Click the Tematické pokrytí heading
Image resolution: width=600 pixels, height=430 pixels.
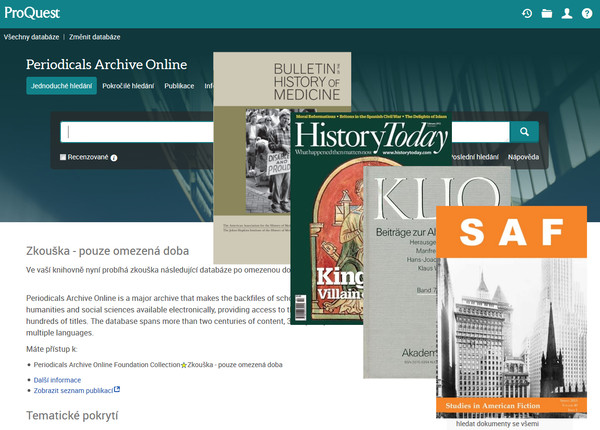[x=72, y=415]
